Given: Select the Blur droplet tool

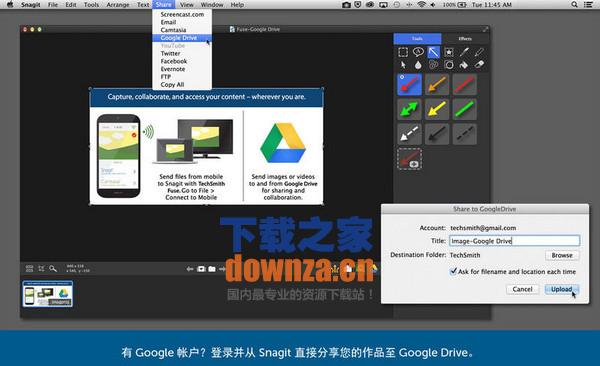Looking at the screenshot, I should (x=418, y=65).
